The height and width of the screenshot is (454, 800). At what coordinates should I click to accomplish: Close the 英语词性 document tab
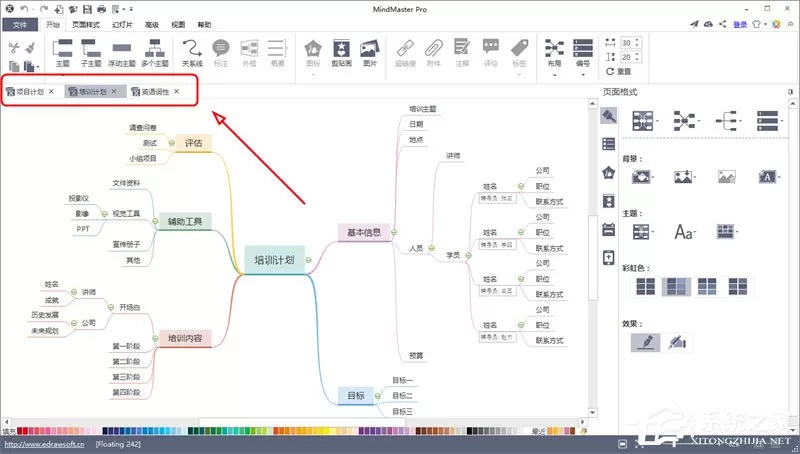pos(177,91)
